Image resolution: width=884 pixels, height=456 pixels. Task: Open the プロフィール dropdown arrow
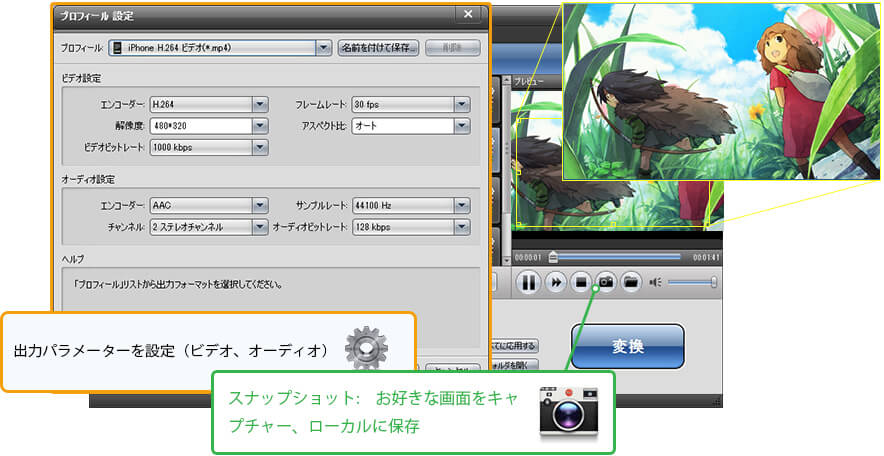(x=324, y=48)
